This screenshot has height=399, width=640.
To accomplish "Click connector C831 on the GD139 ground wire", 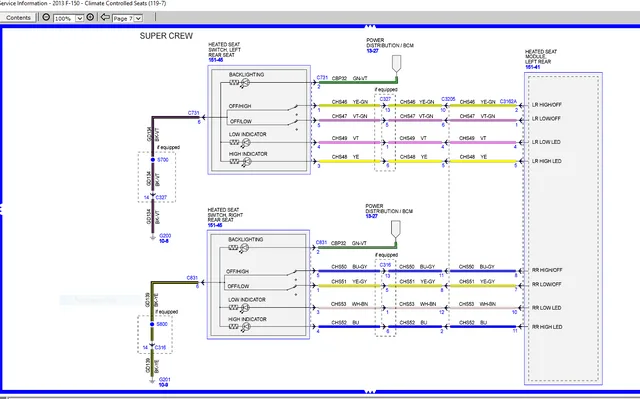I will click(x=192, y=278).
